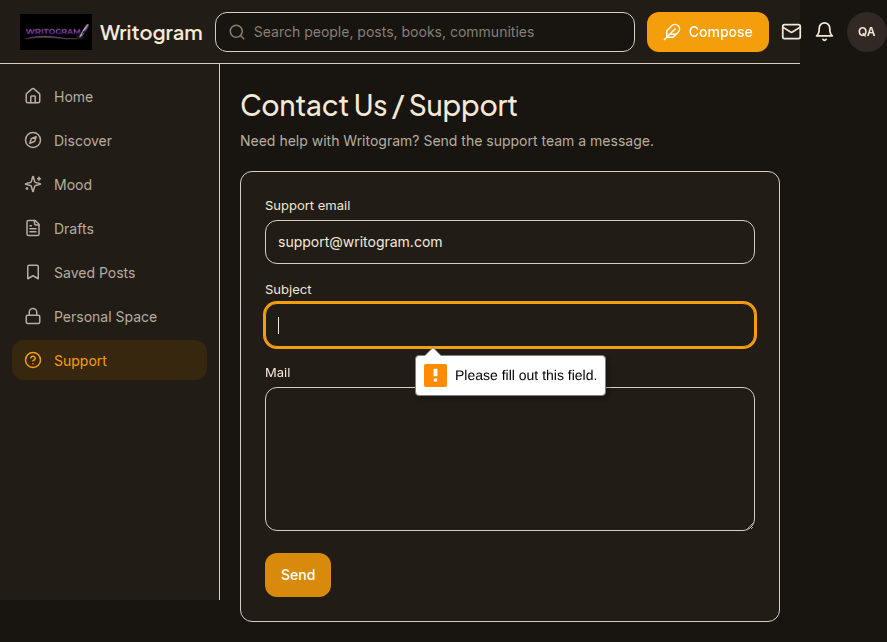The width and height of the screenshot is (887, 642).
Task: Focus the Subject input field
Action: click(x=510, y=325)
